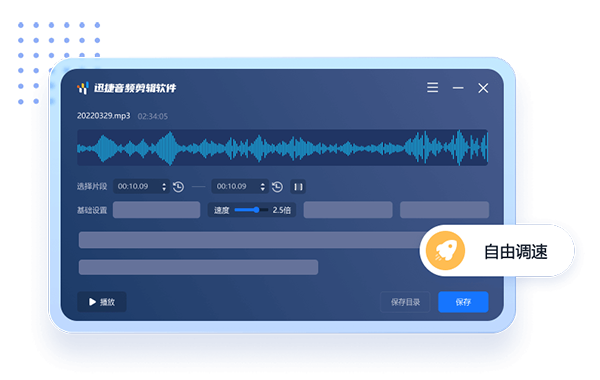This screenshot has width=600, height=380.
Task: Adjust the 速度 speed slider handle
Action: tap(256, 210)
